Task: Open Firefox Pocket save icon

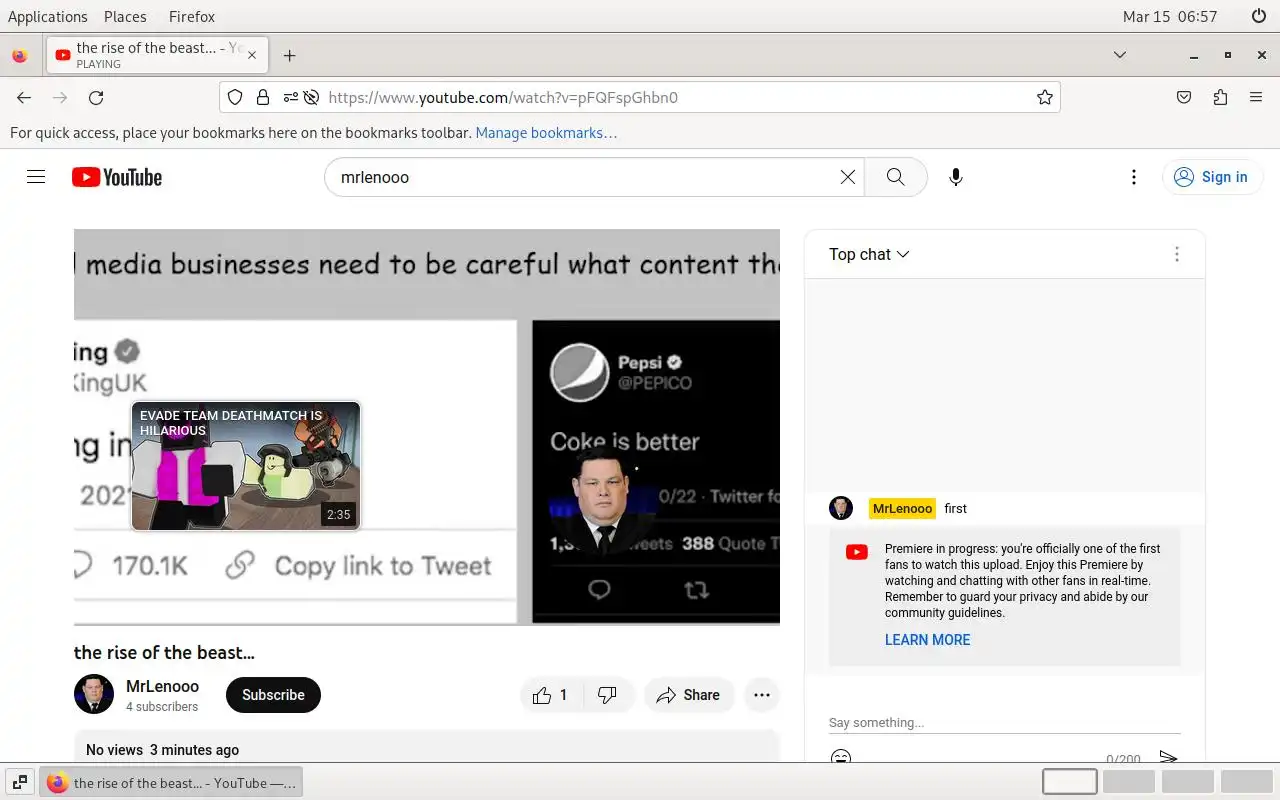Action: (x=1184, y=97)
